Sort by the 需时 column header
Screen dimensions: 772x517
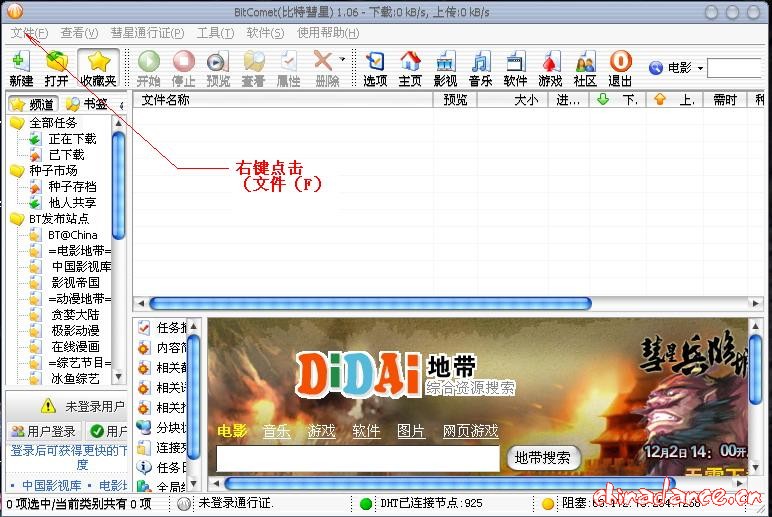pyautogui.click(x=725, y=100)
